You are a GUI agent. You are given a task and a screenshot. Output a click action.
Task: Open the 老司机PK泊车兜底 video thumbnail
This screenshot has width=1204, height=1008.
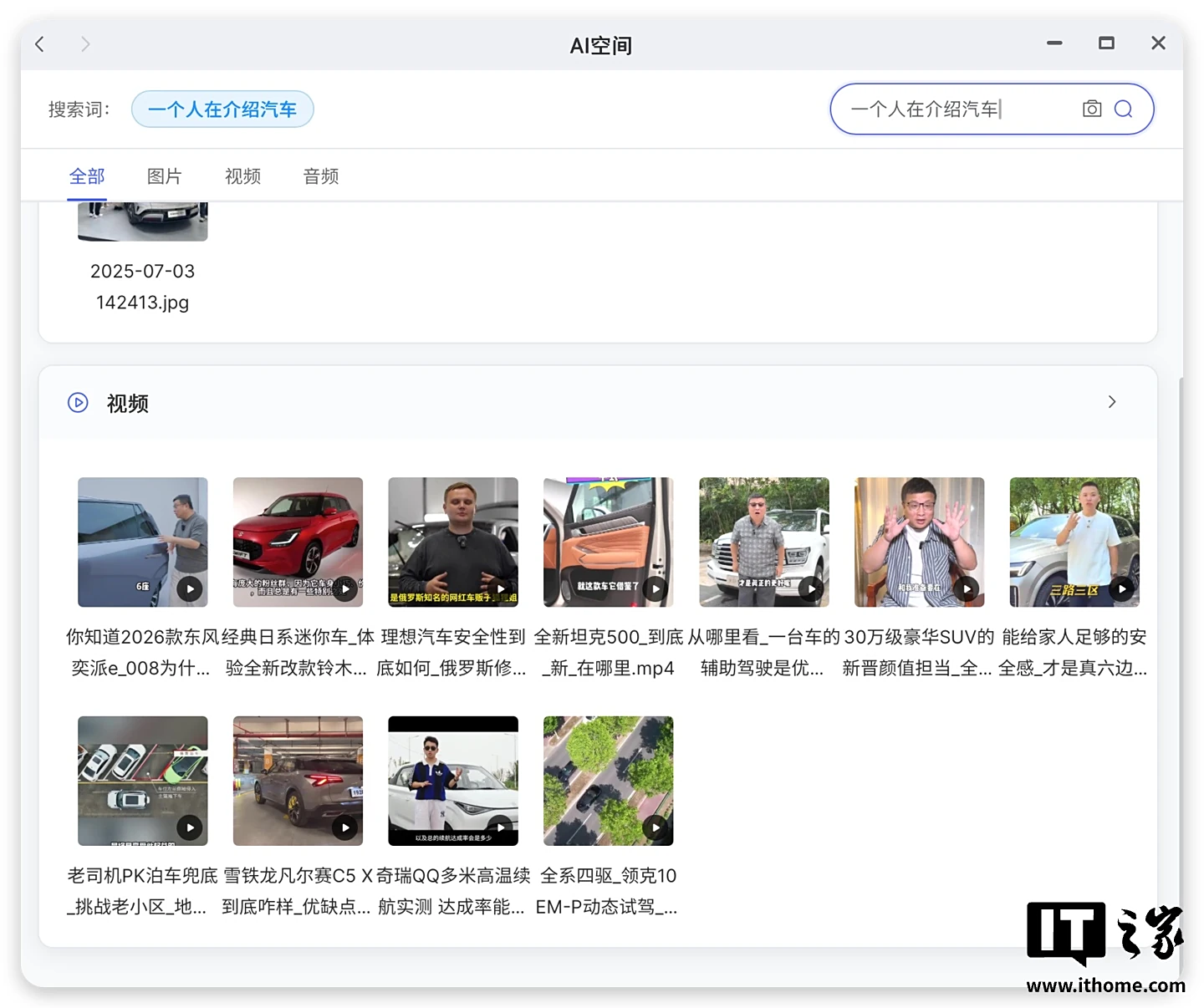tap(142, 780)
